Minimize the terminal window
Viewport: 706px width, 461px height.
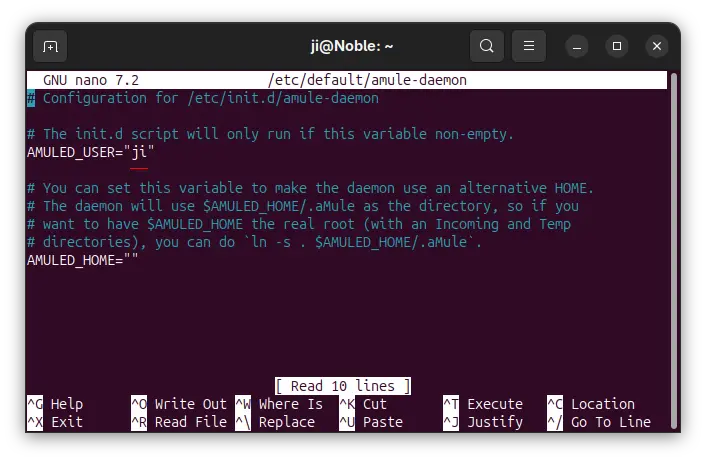[x=577, y=46]
